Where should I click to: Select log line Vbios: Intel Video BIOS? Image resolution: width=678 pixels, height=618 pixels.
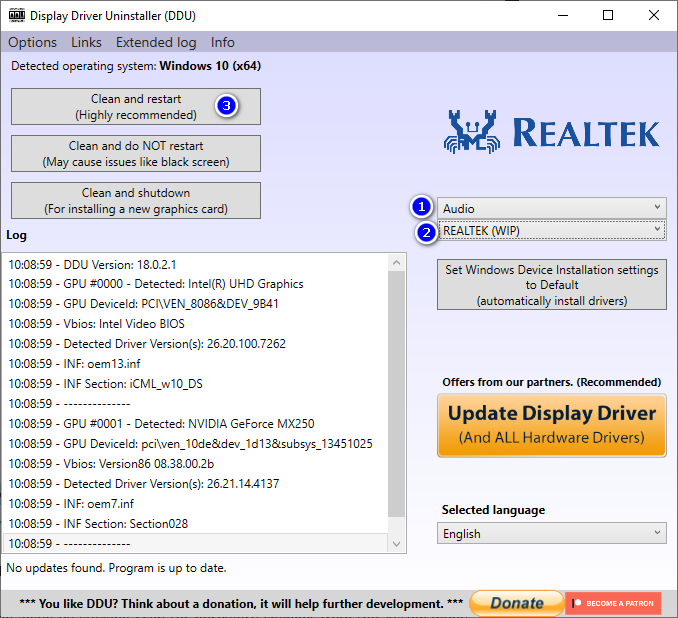point(195,323)
